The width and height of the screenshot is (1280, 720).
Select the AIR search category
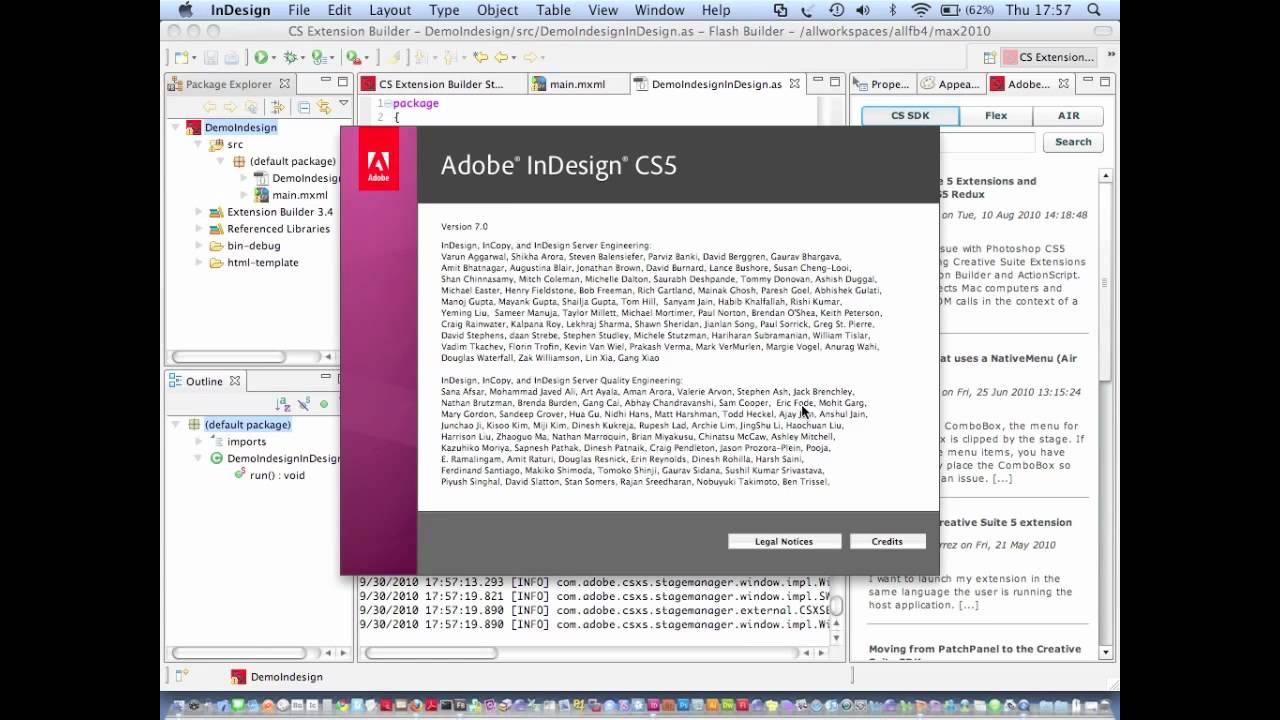click(1069, 115)
